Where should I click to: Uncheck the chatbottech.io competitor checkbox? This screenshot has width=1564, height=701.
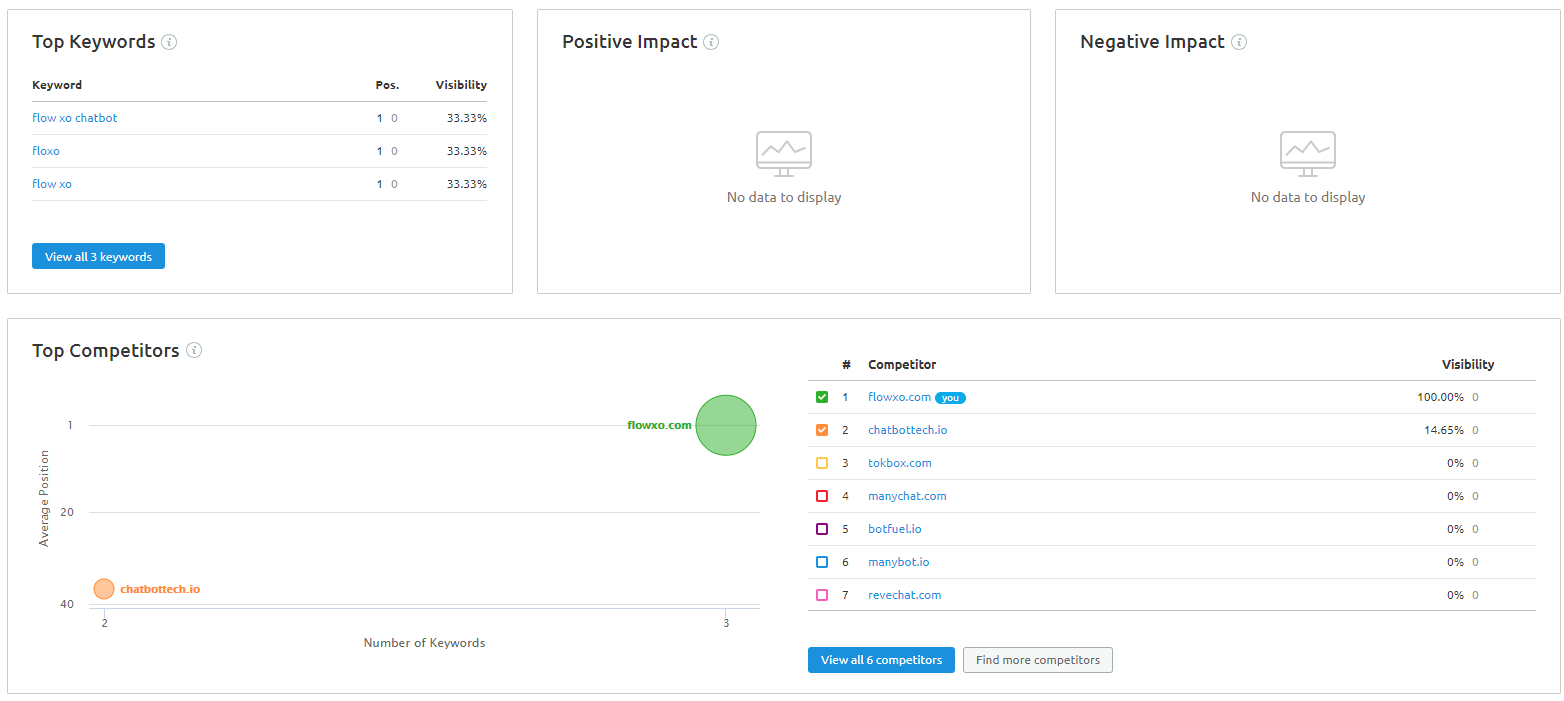[822, 430]
